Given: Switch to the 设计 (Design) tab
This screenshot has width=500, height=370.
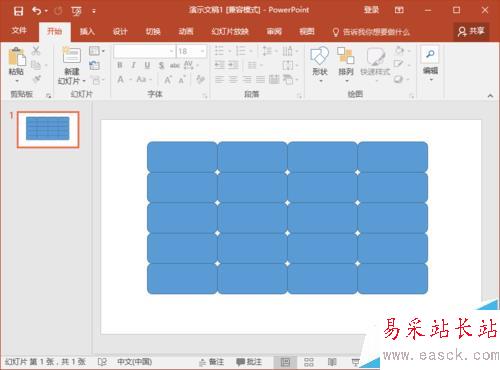Looking at the screenshot, I should [120, 31].
